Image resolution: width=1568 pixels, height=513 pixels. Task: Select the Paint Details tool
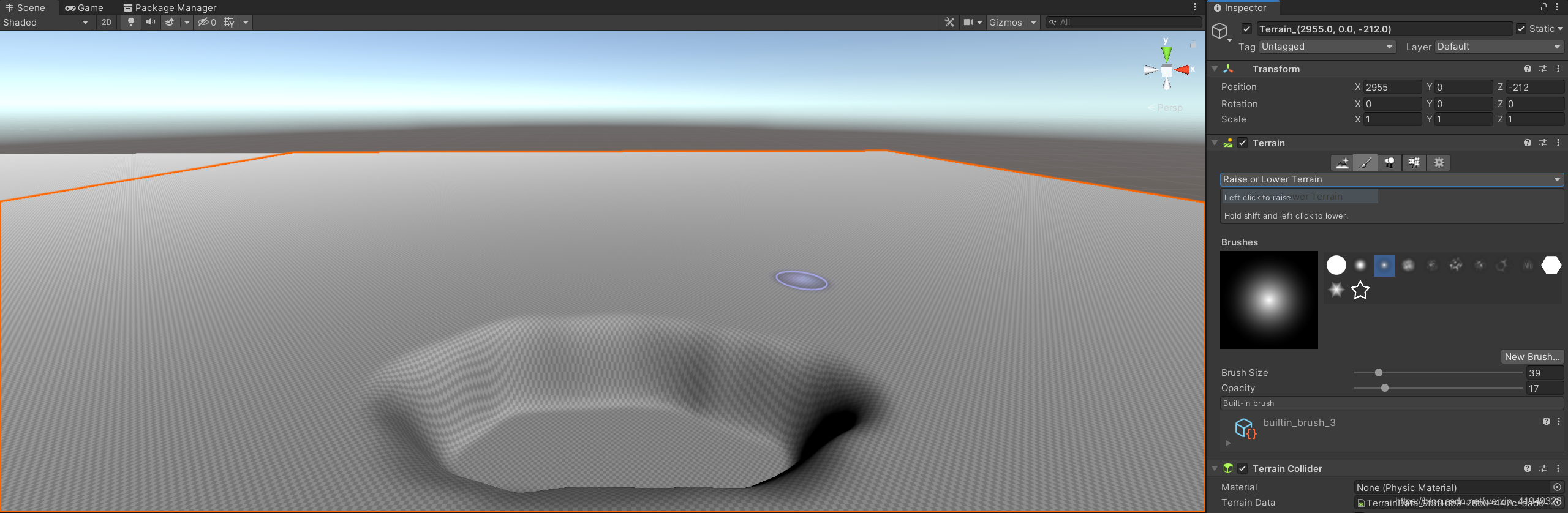[1414, 162]
